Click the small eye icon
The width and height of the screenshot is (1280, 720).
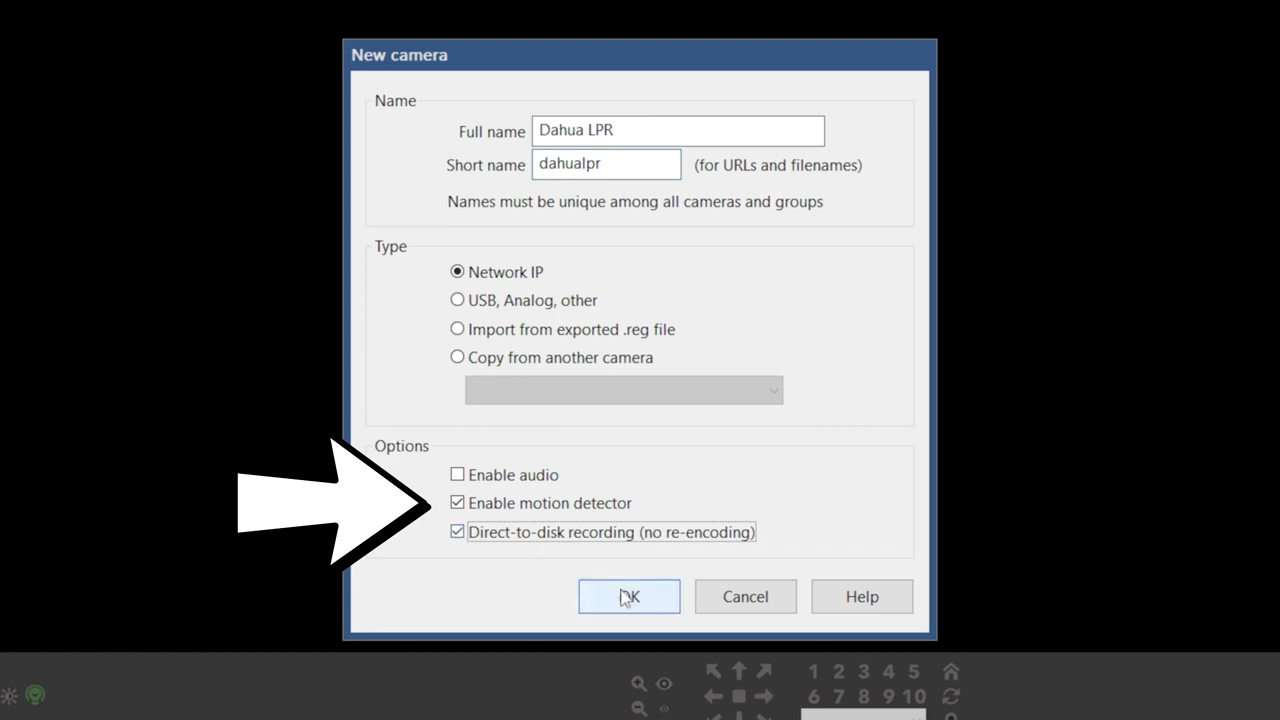point(664,709)
